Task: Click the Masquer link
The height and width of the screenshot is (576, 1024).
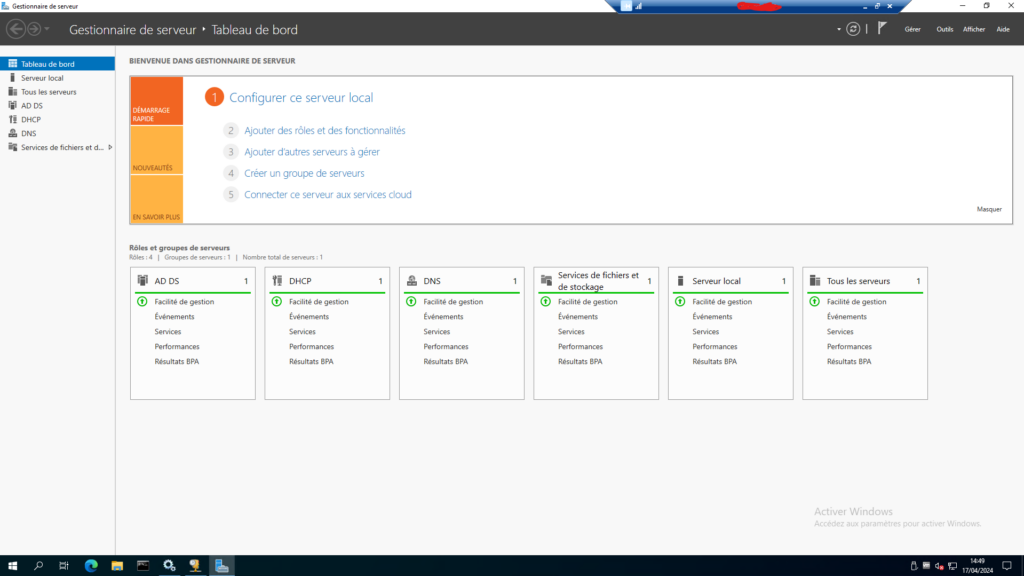Action: click(988, 209)
